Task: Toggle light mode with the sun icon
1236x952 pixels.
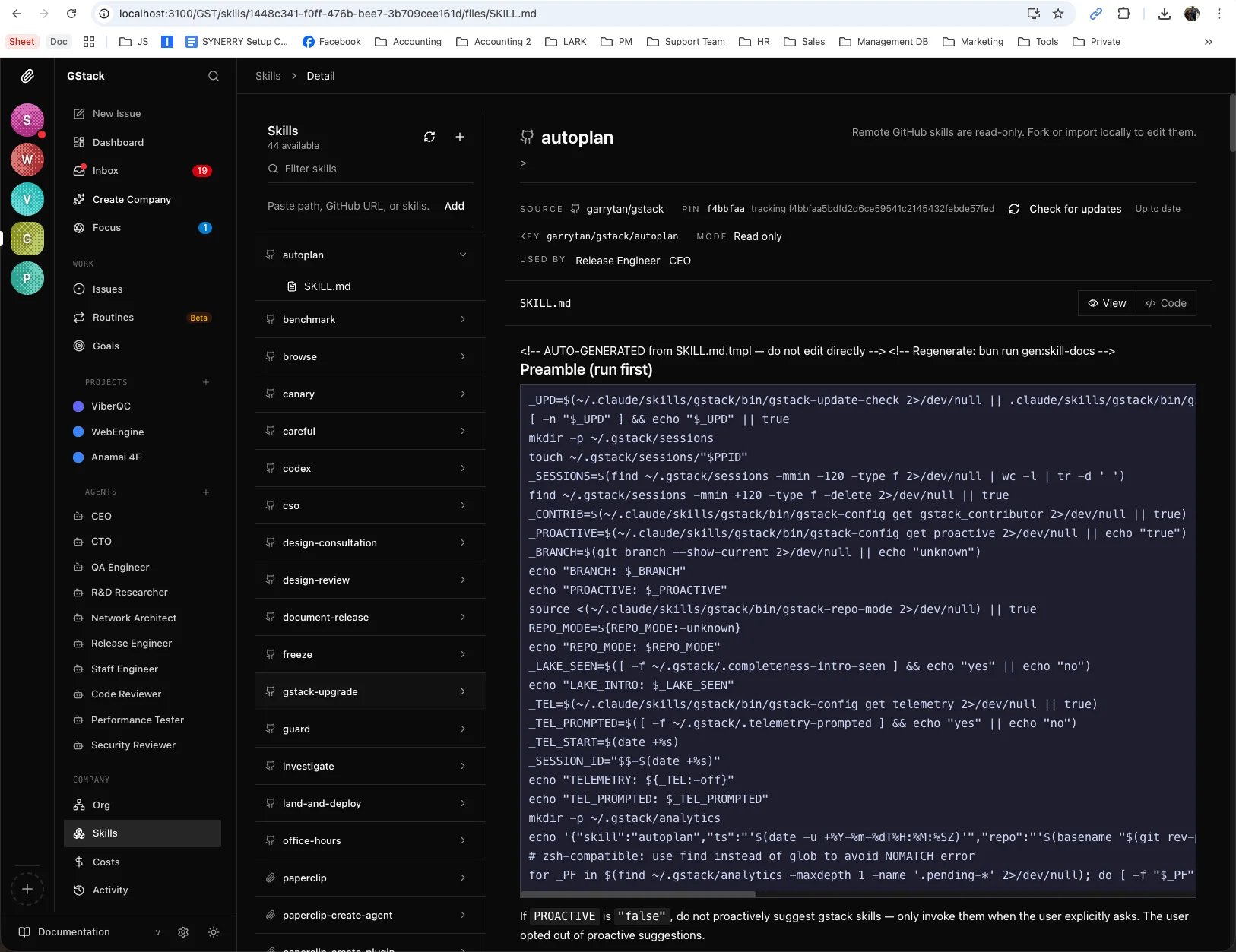Action: coord(213,932)
